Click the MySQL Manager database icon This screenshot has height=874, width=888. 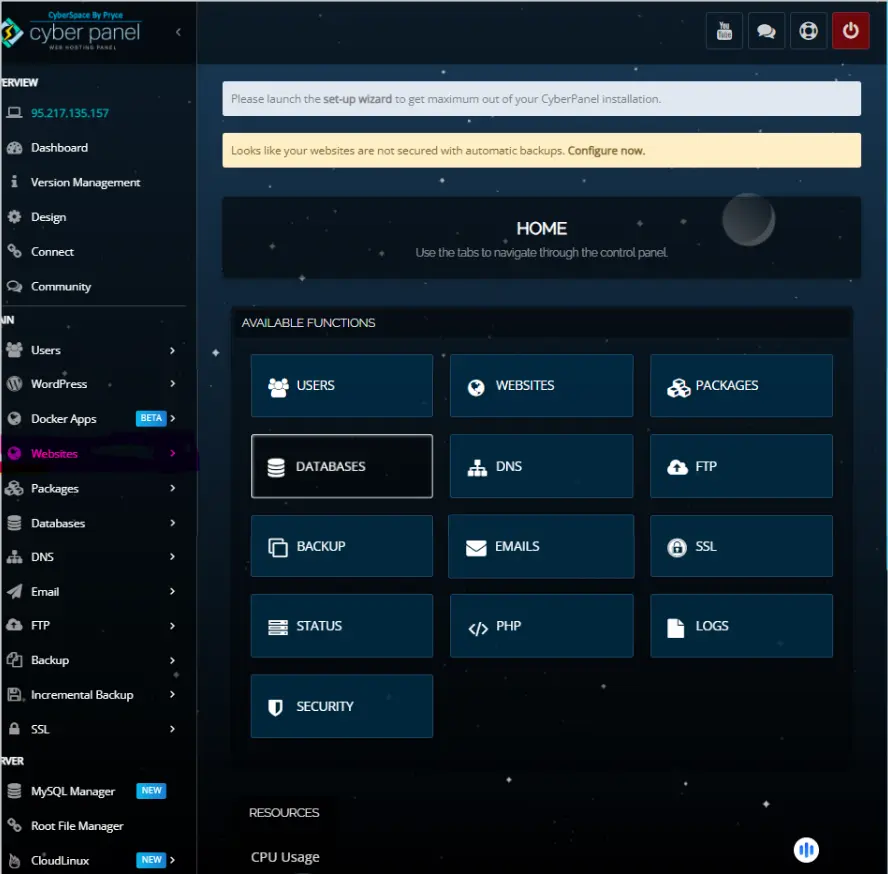tap(14, 791)
